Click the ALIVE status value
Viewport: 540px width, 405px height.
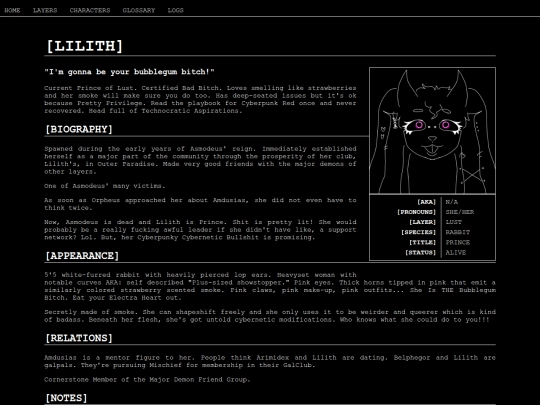[456, 252]
